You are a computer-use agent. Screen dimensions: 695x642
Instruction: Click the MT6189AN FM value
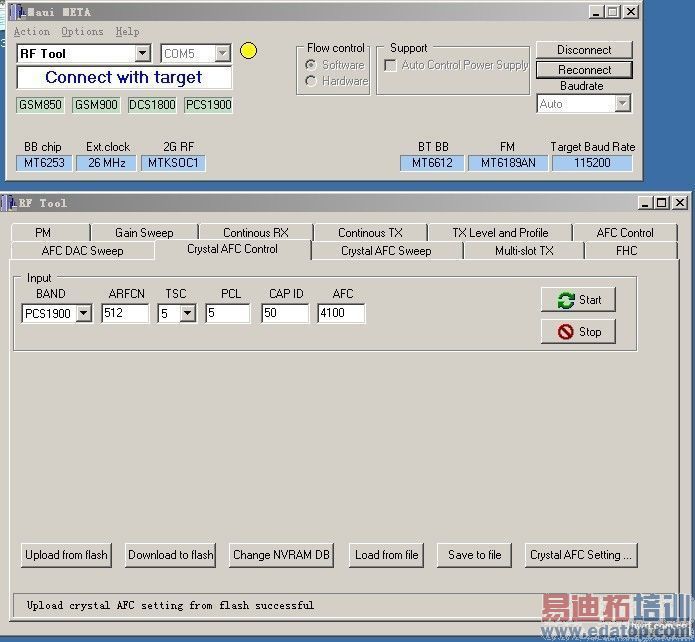tap(508, 163)
